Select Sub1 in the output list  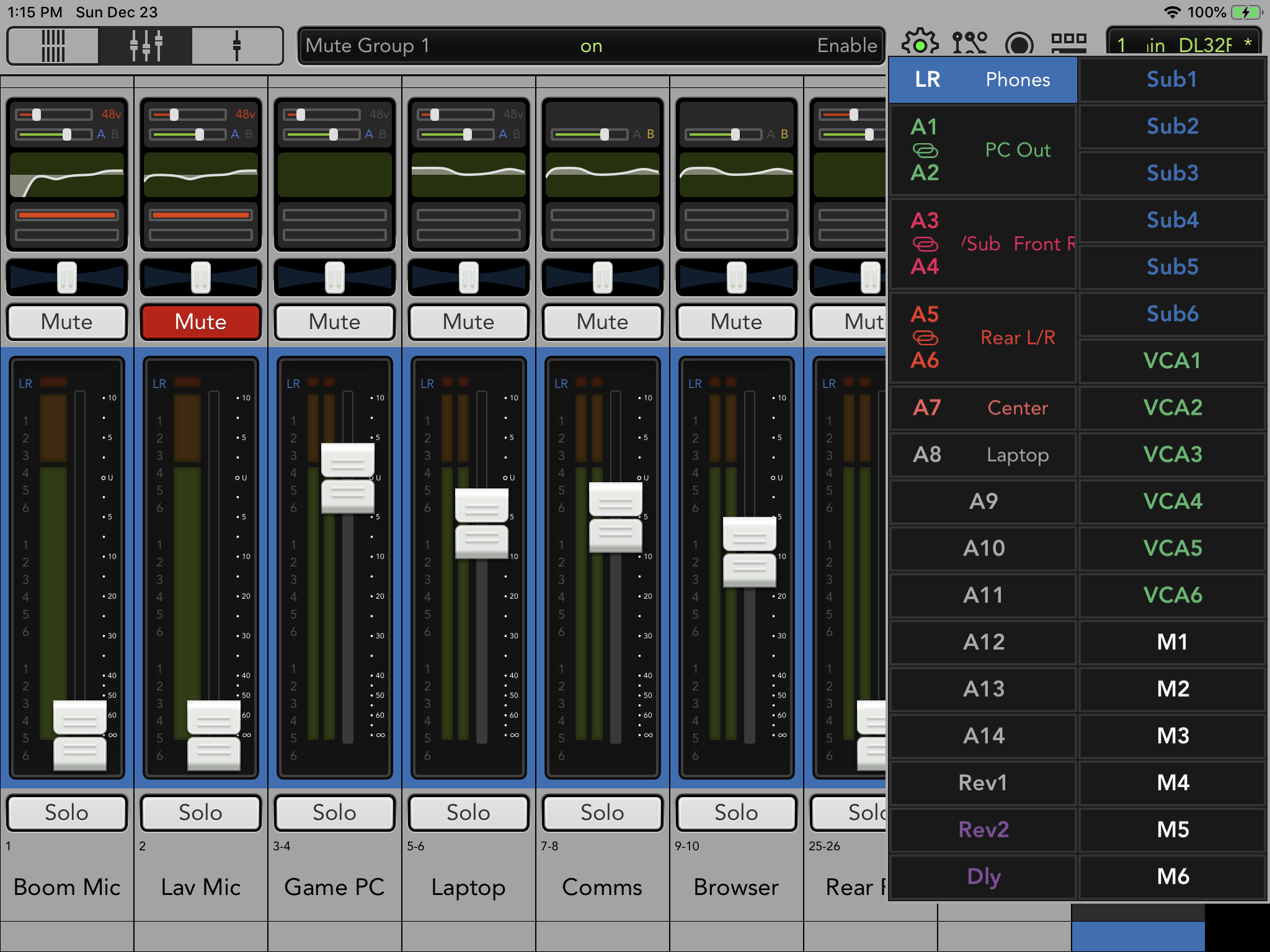(1172, 79)
